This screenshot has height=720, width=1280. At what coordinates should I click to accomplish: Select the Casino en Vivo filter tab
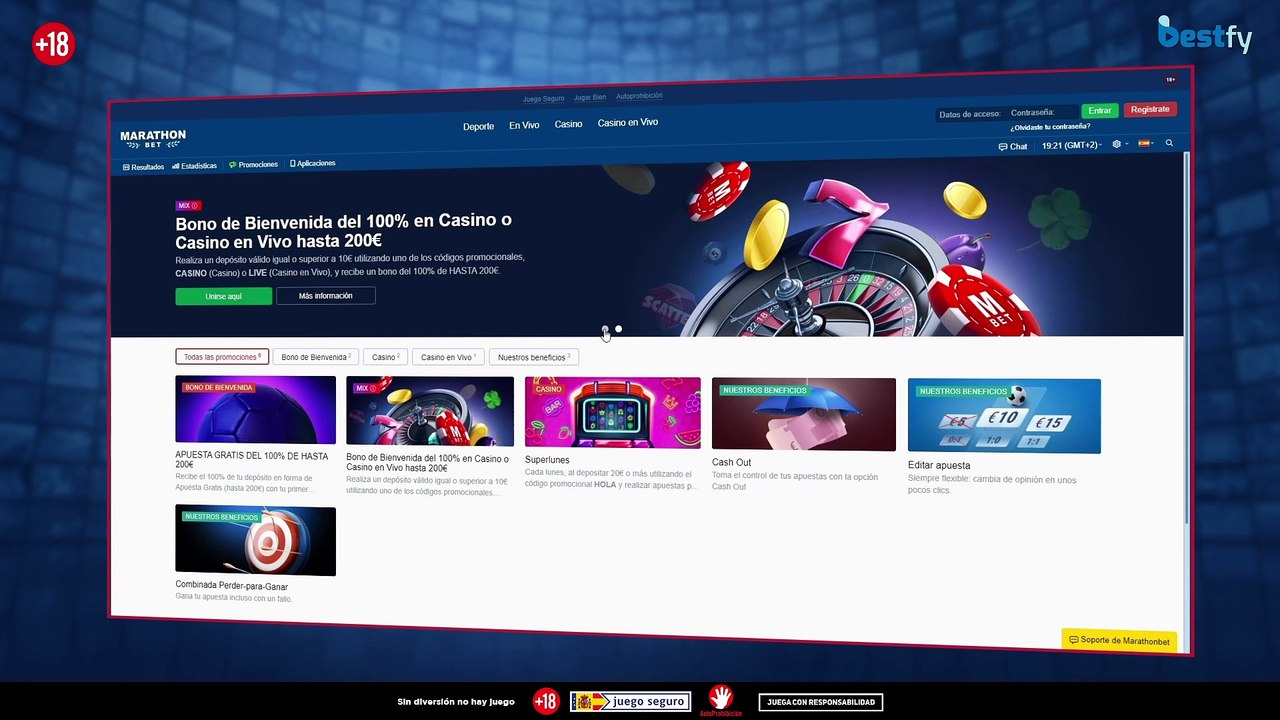(448, 357)
